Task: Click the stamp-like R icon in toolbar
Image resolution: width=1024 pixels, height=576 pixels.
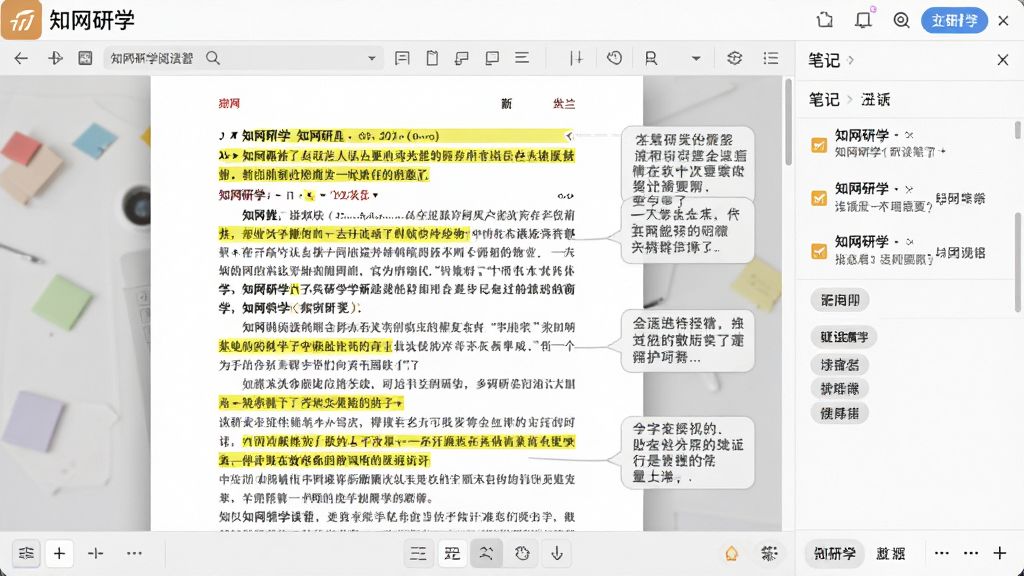Action: tap(651, 58)
